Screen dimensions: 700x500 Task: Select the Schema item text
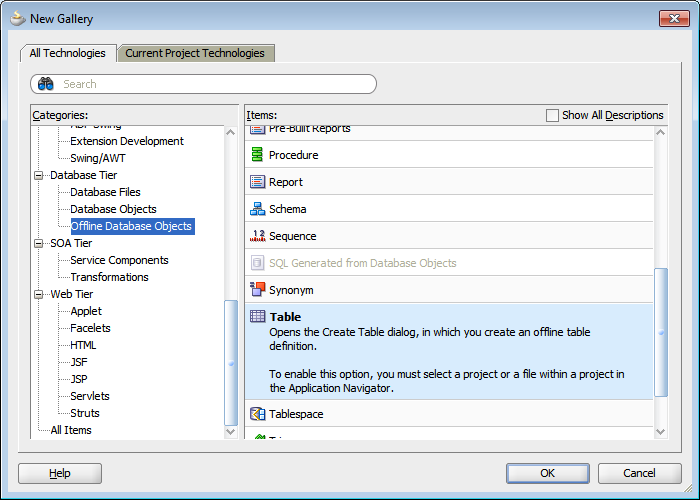coord(288,209)
